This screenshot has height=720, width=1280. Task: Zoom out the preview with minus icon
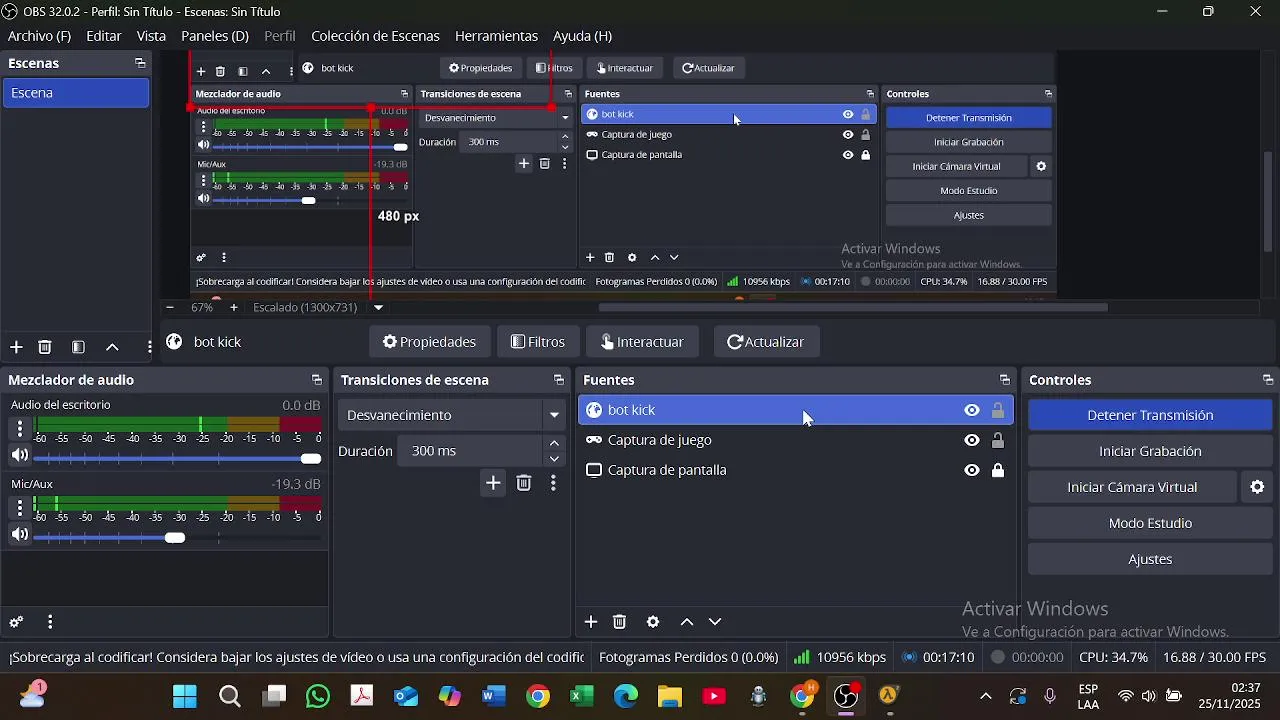click(x=170, y=308)
